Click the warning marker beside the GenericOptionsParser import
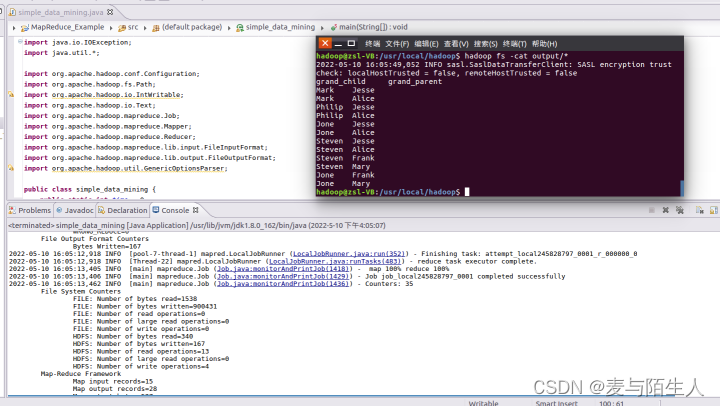Screen dimensions: 720x407 [11, 168]
